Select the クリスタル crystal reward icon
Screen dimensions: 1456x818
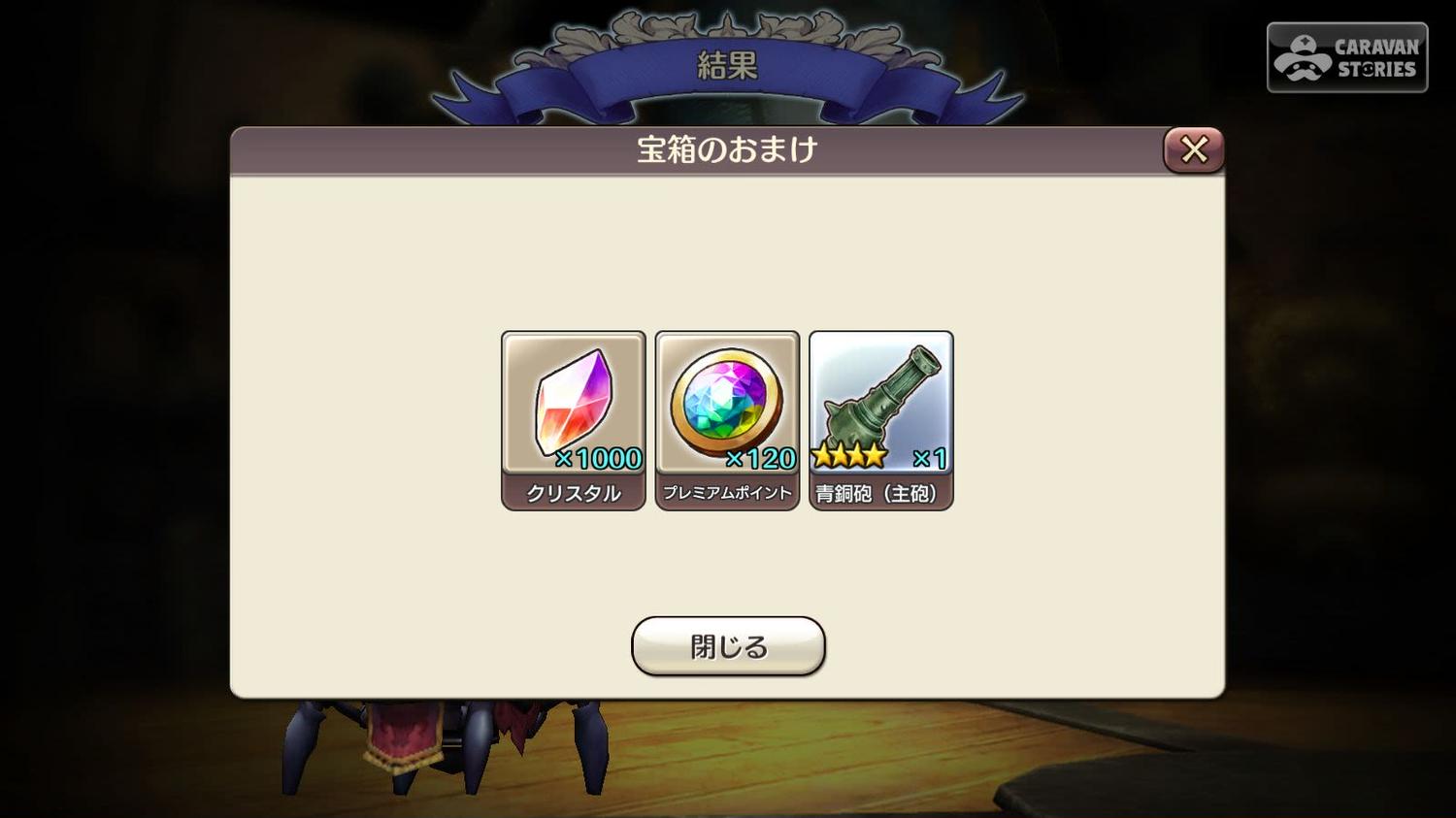click(x=573, y=403)
